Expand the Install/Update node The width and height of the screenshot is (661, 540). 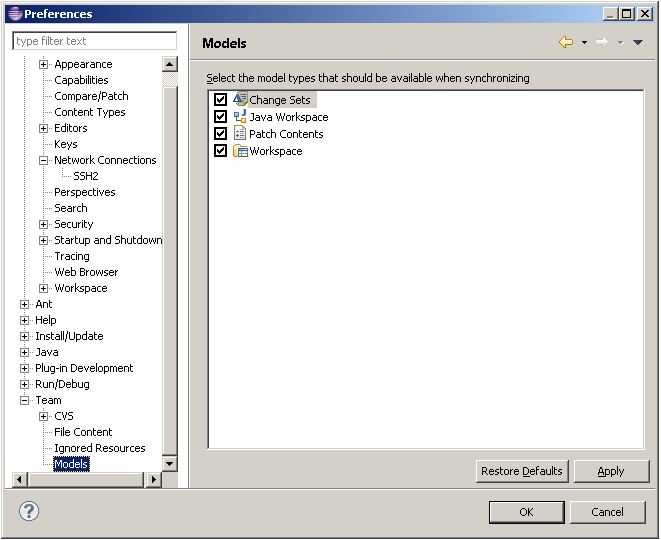(24, 337)
